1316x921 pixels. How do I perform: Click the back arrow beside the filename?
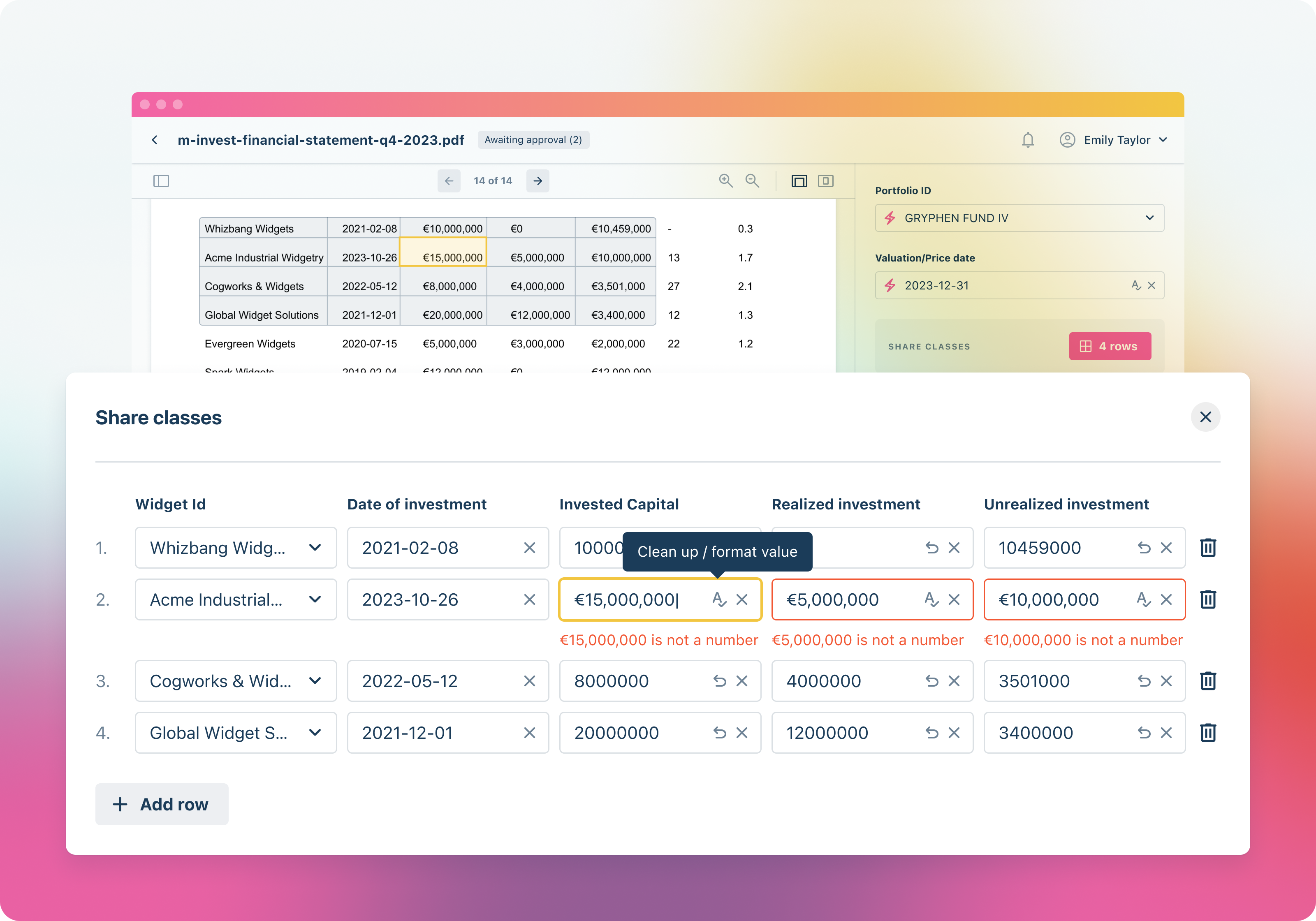(x=155, y=140)
